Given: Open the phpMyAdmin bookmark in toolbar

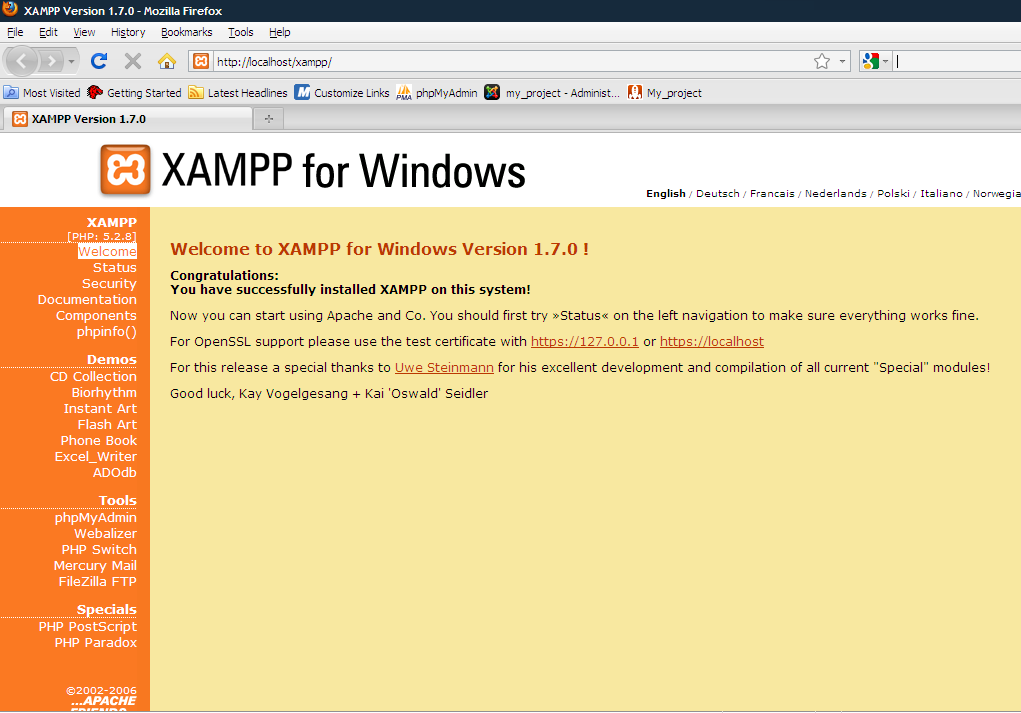Looking at the screenshot, I should 437,92.
